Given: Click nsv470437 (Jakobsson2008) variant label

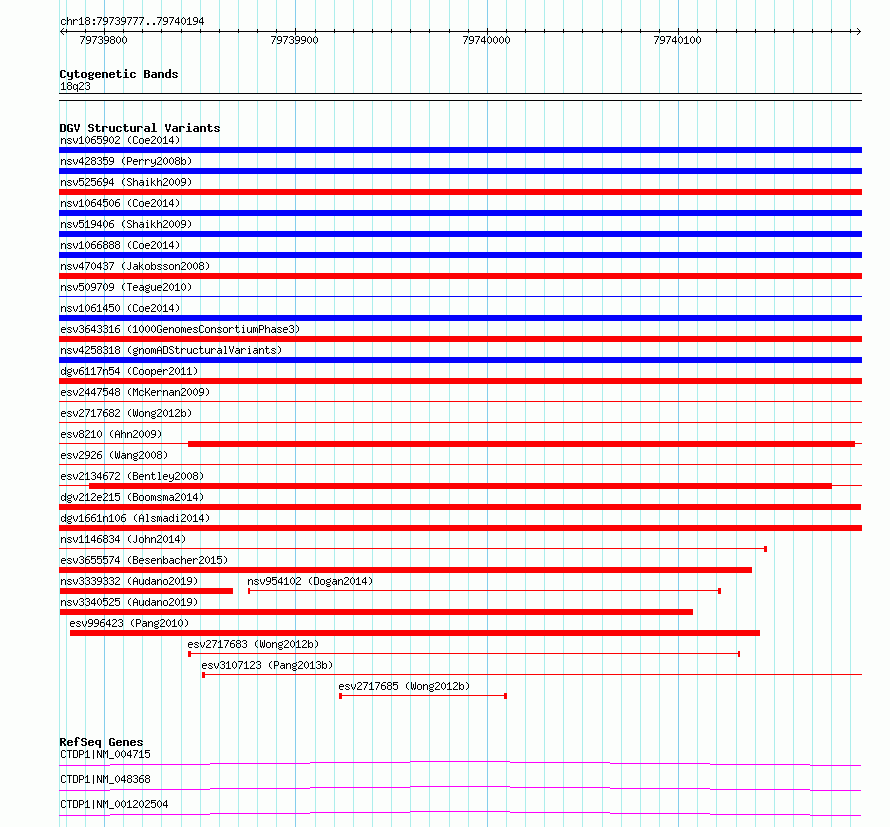Looking at the screenshot, I should 135,266.
